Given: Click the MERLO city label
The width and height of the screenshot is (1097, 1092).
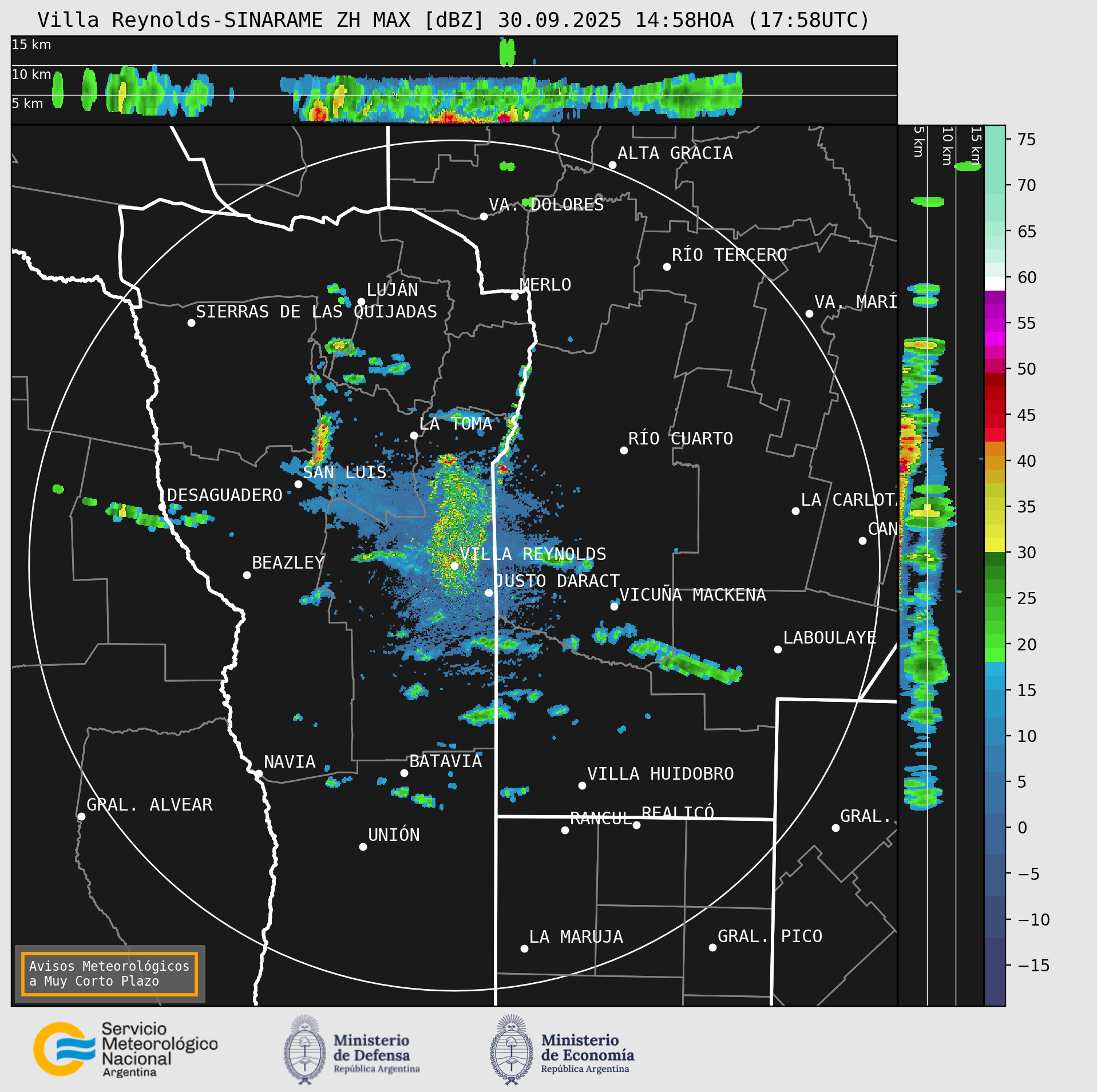Looking at the screenshot, I should [x=545, y=285].
